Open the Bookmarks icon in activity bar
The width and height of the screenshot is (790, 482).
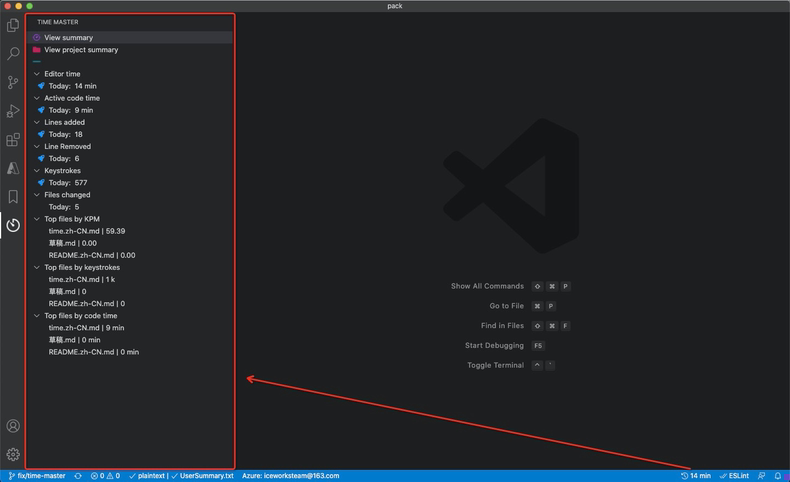click(13, 196)
